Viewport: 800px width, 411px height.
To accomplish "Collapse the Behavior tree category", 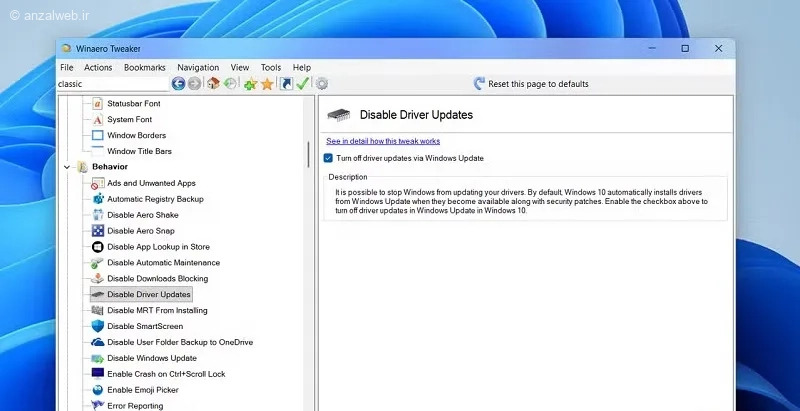I will point(67,167).
